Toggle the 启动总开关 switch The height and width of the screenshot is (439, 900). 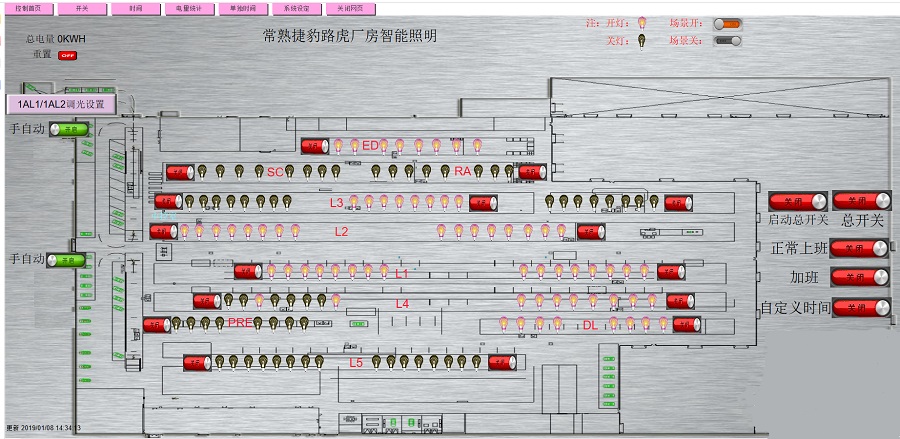click(x=797, y=202)
